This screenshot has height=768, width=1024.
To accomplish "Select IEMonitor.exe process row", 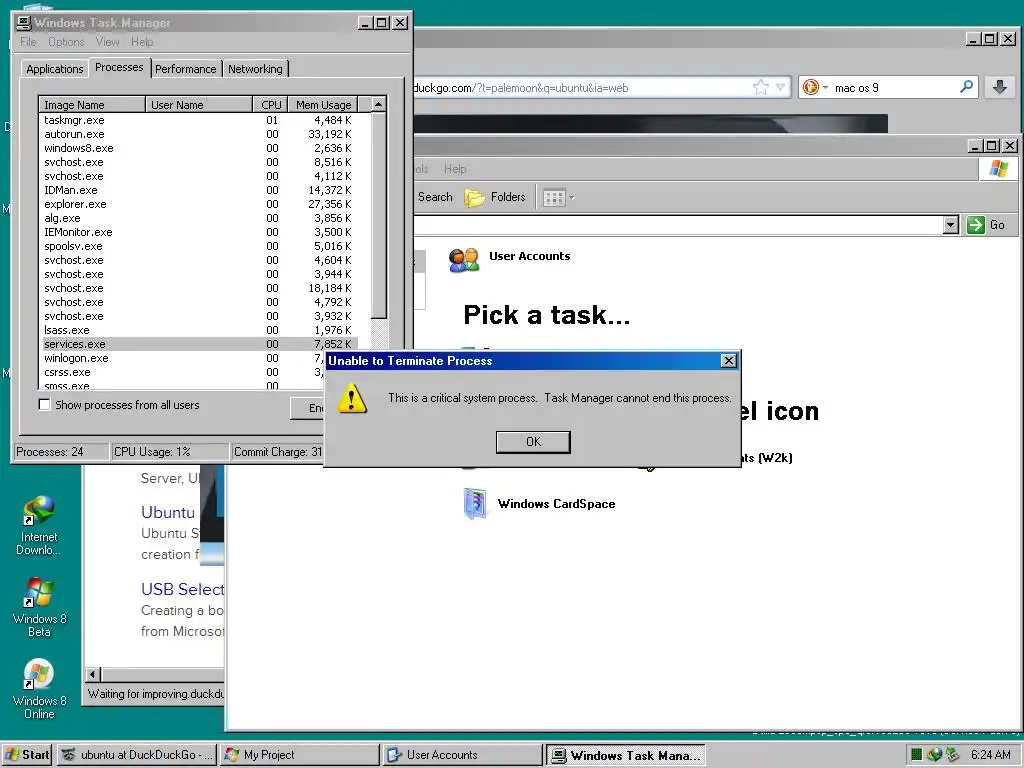I will 199,232.
